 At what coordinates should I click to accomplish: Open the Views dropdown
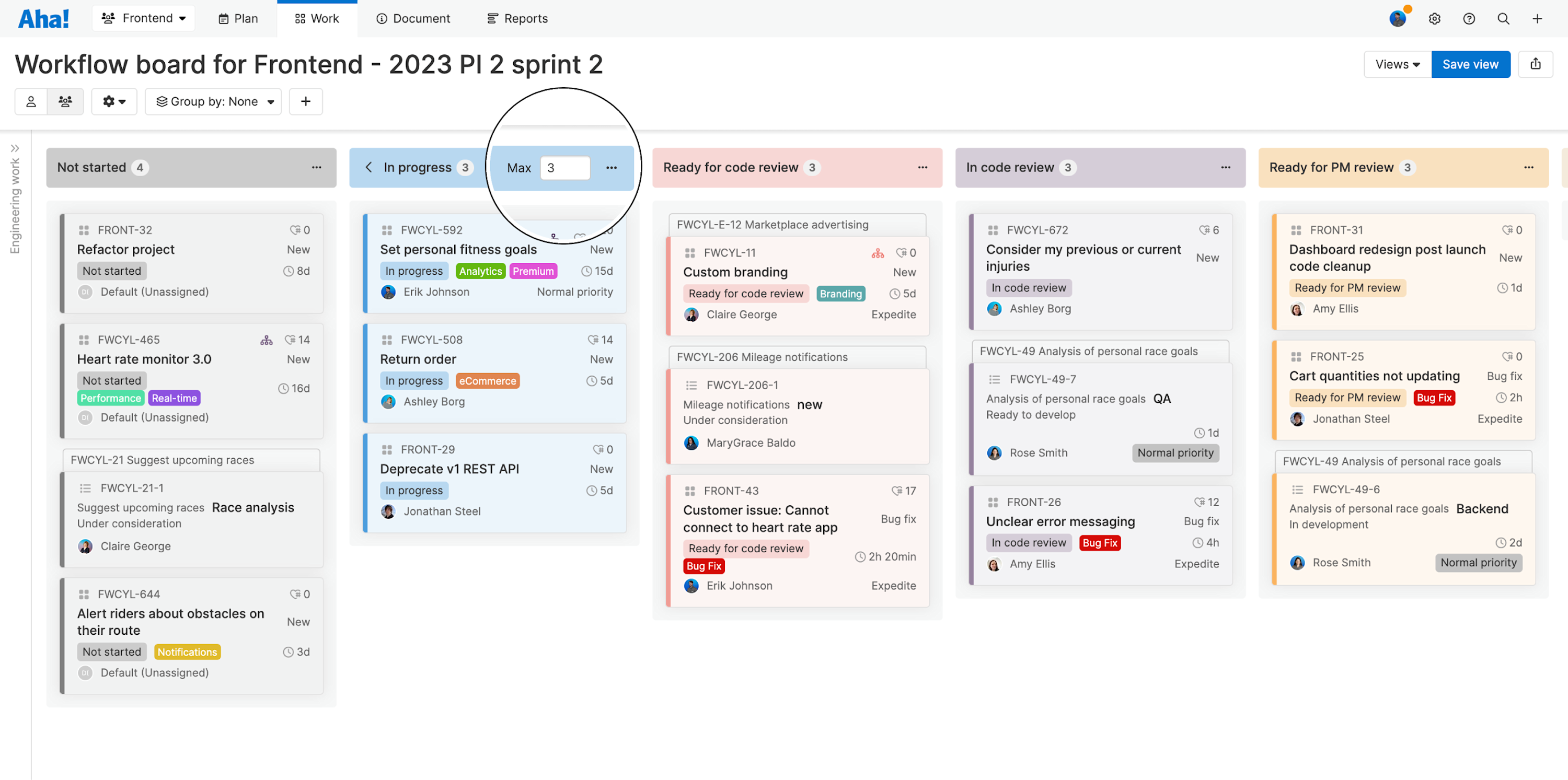pyautogui.click(x=1397, y=64)
